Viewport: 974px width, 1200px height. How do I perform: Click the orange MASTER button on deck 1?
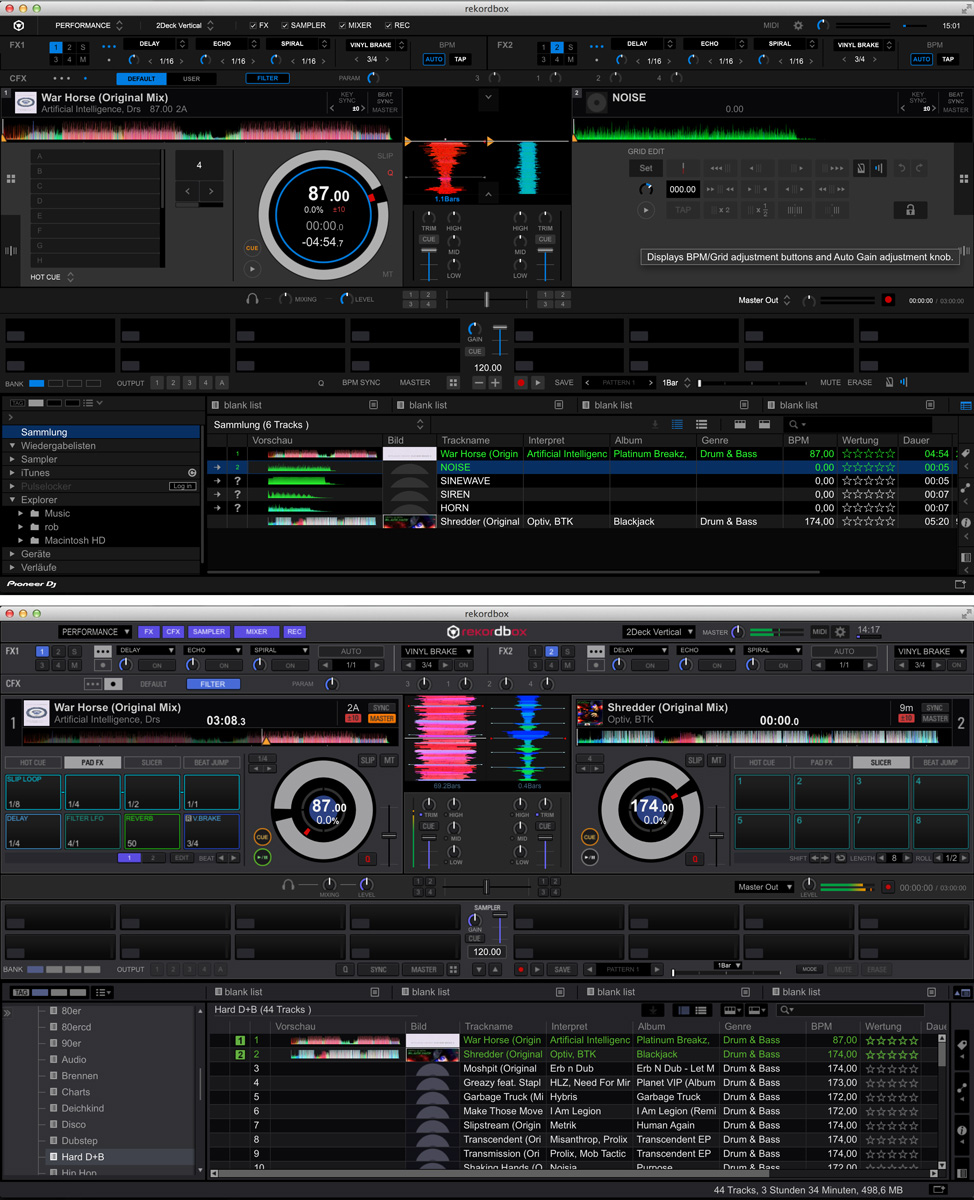point(381,718)
